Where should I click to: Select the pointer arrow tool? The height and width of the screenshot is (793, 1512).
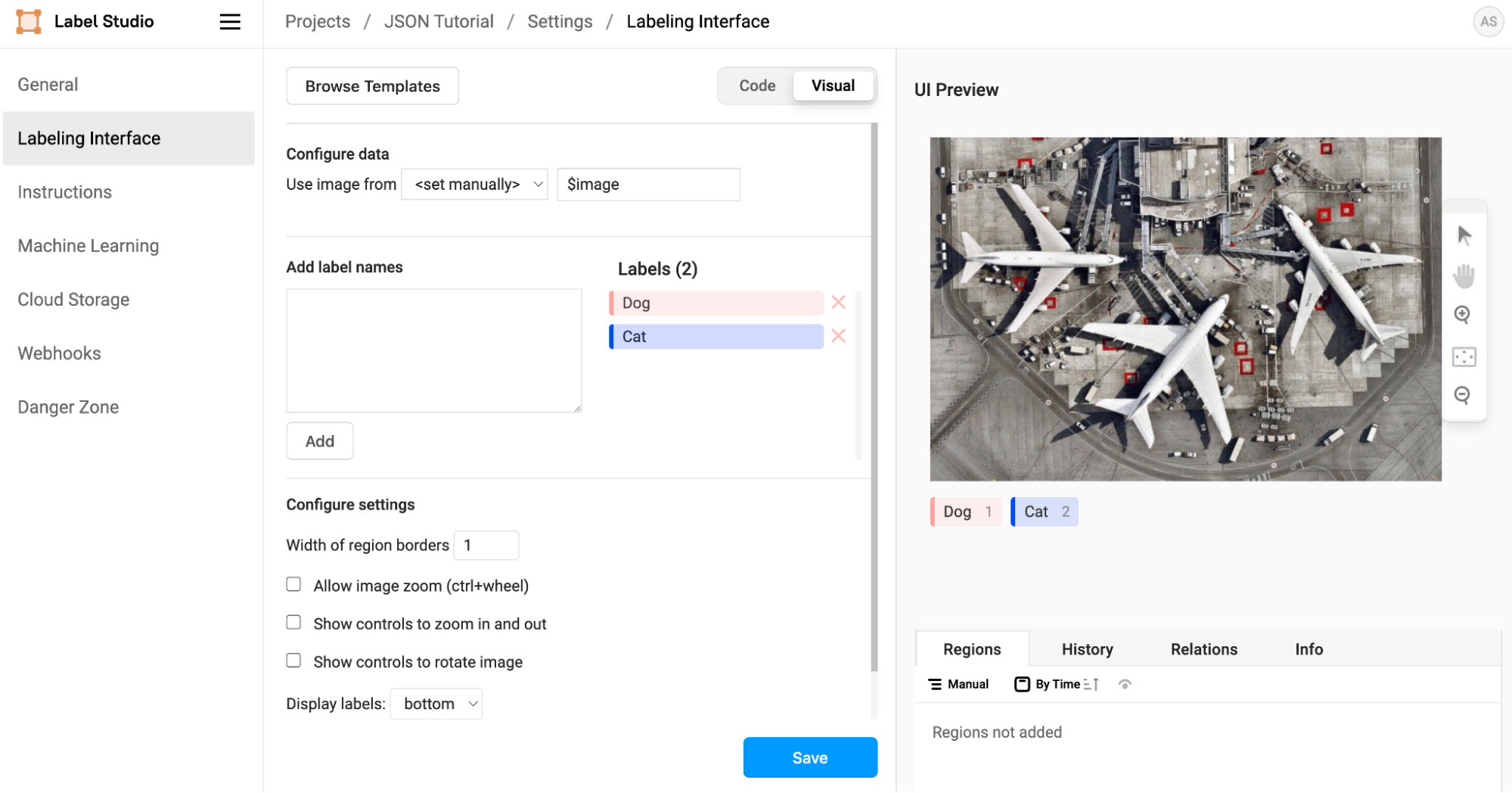(1464, 235)
